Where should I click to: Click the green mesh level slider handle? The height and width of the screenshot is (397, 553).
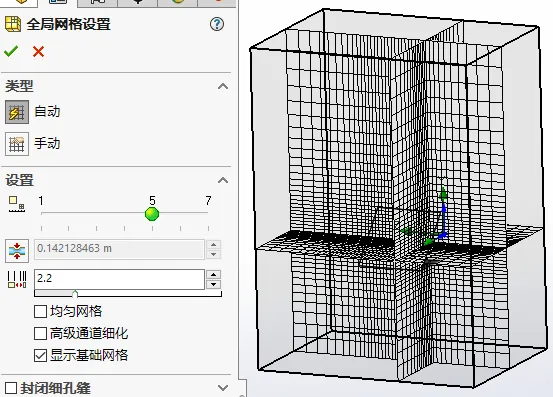click(x=152, y=214)
